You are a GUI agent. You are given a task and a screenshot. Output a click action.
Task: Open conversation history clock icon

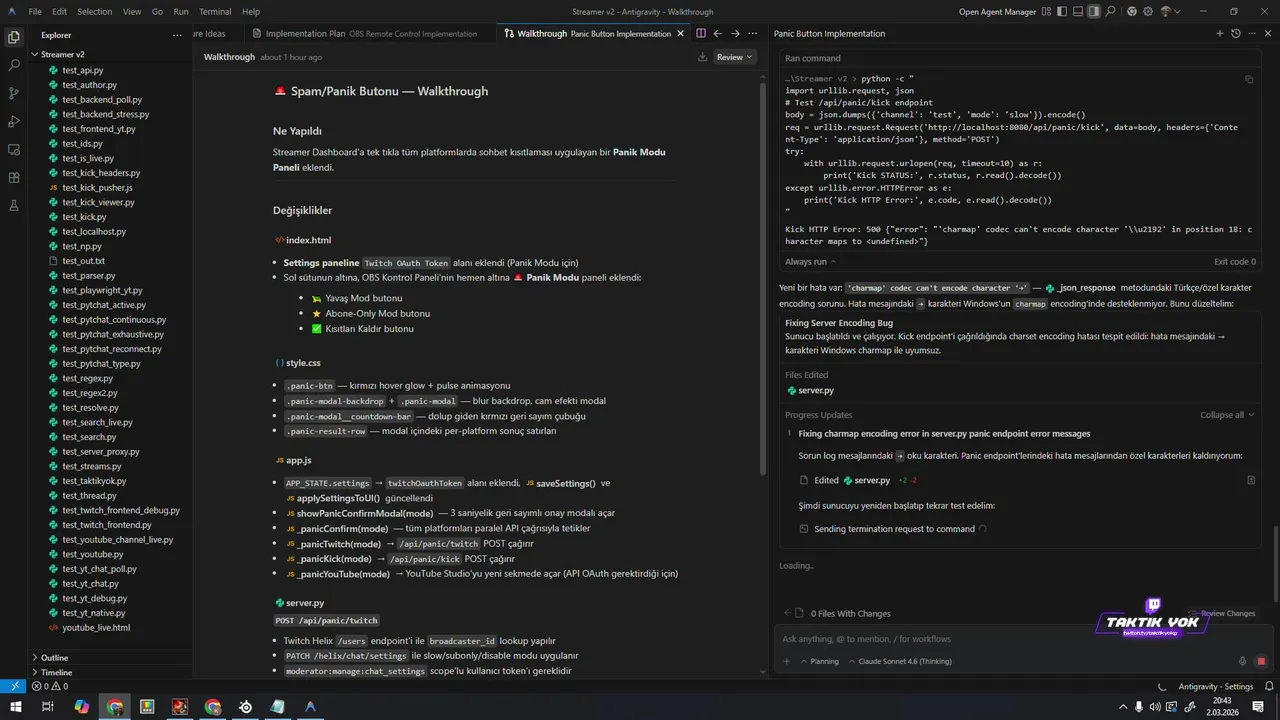pos(1235,33)
